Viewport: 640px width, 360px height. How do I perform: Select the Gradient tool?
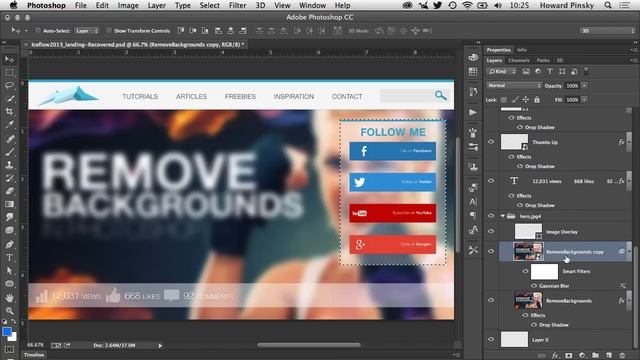coord(9,204)
